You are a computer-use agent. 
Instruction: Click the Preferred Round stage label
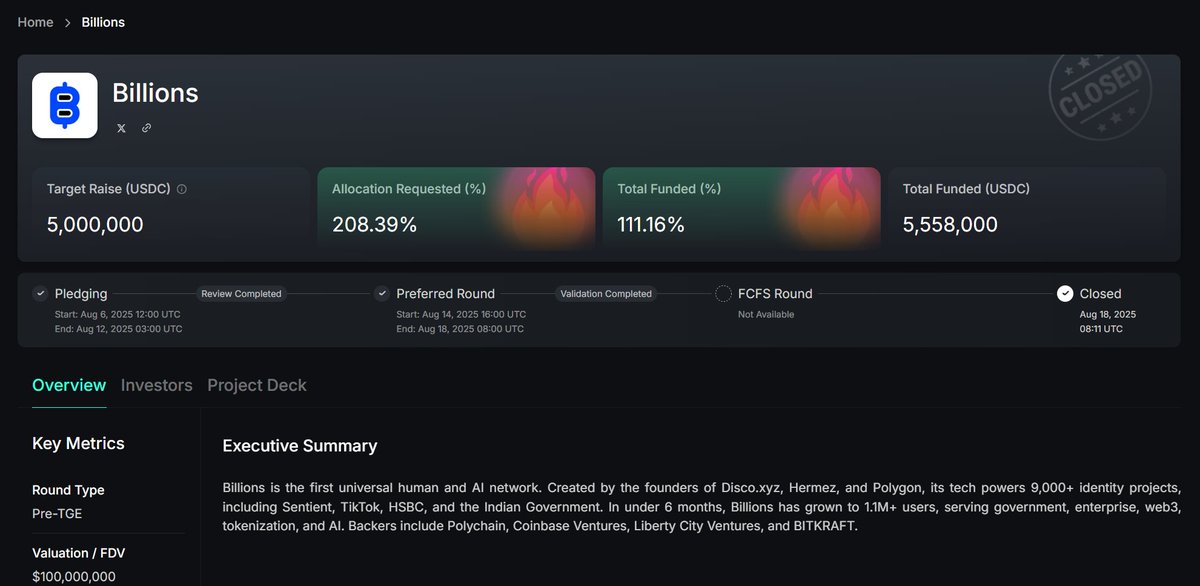[x=445, y=293]
